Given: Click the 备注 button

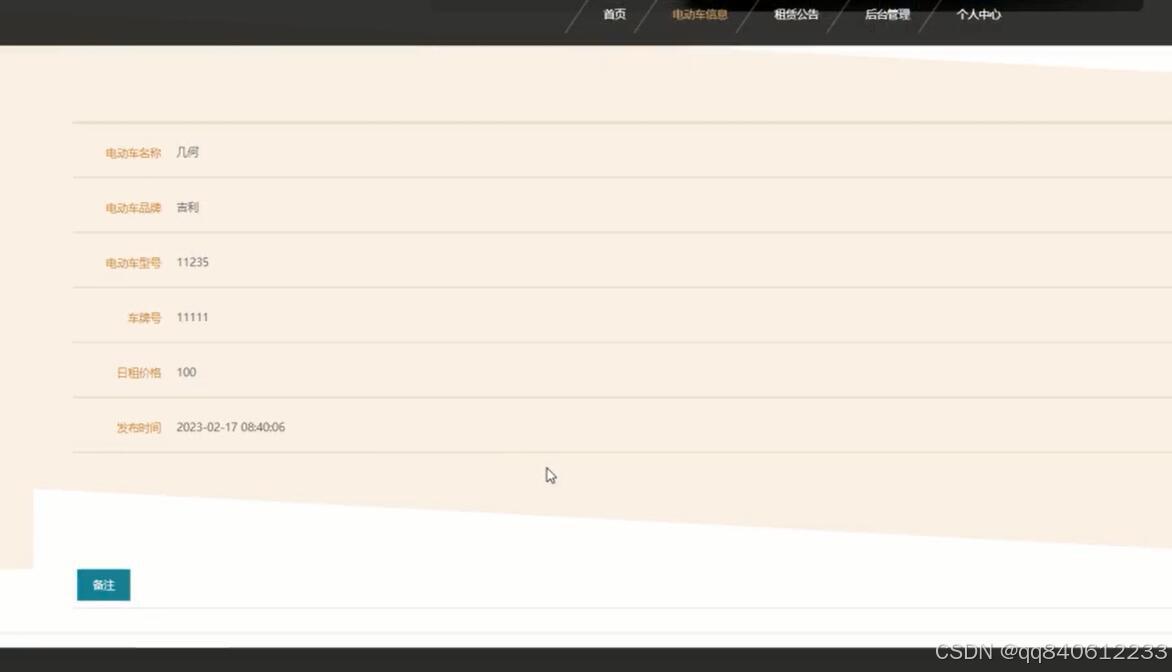Looking at the screenshot, I should (x=103, y=585).
